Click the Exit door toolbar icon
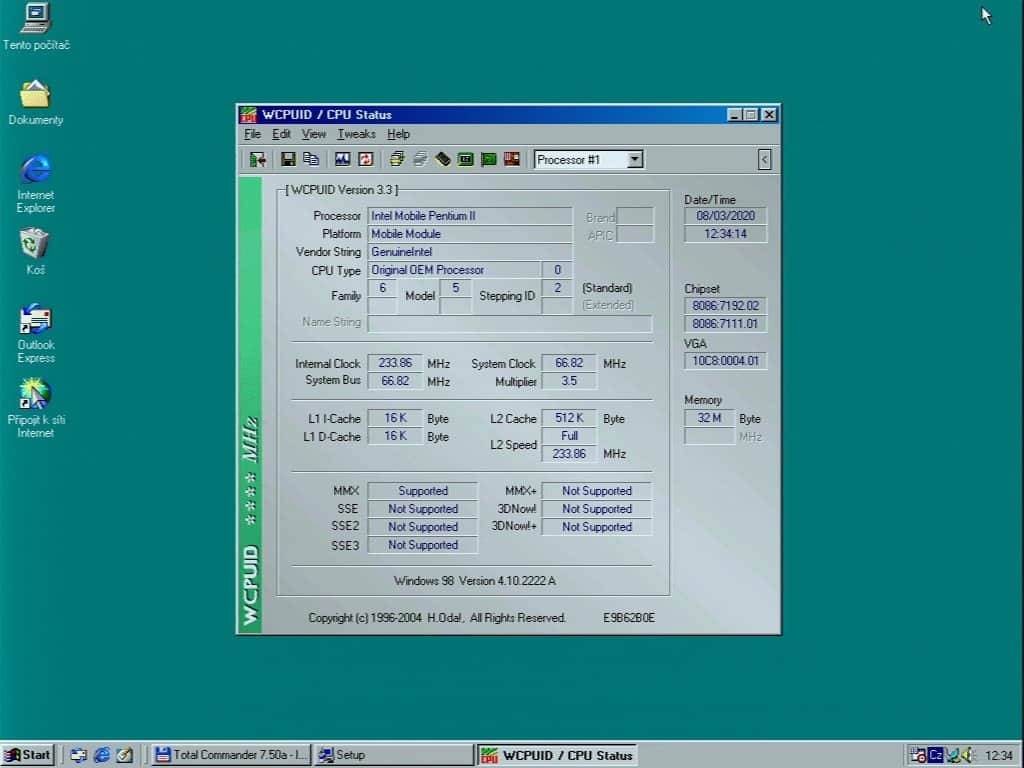 tap(257, 159)
